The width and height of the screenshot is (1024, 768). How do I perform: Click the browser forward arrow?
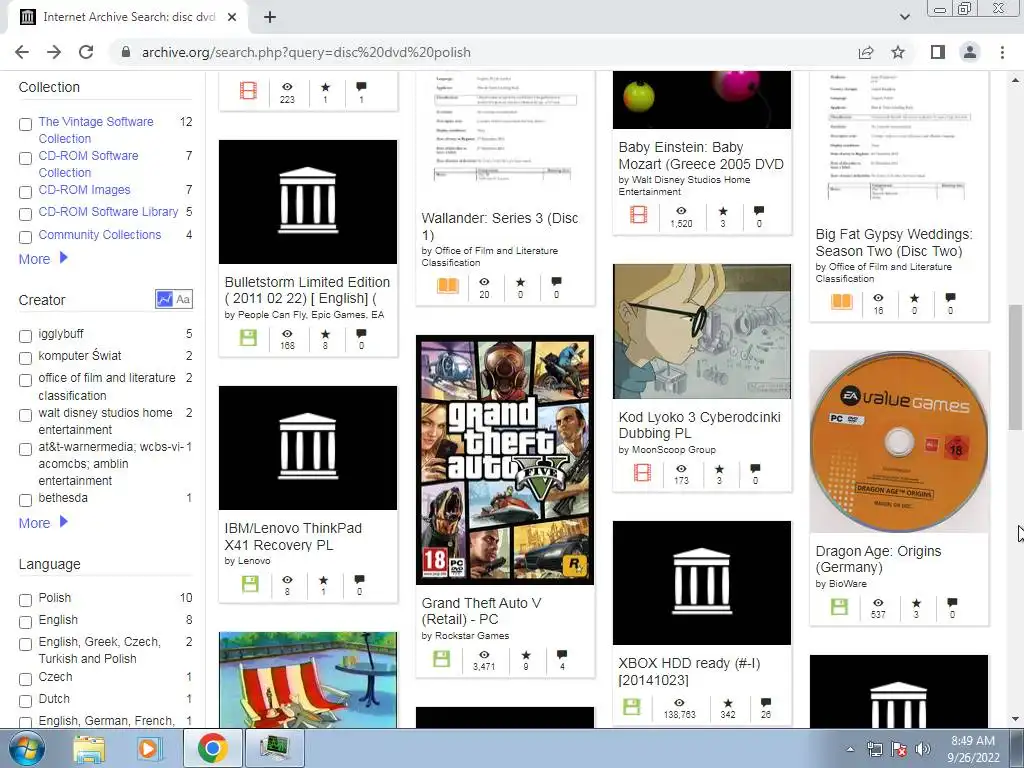pyautogui.click(x=54, y=52)
